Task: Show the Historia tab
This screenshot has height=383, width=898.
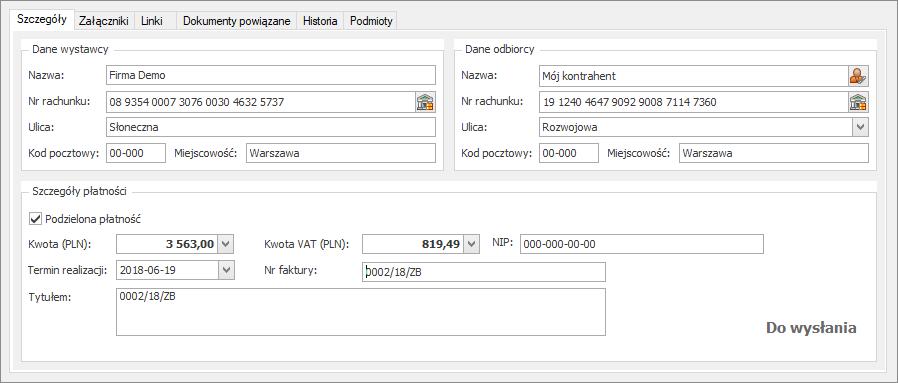Action: click(320, 21)
